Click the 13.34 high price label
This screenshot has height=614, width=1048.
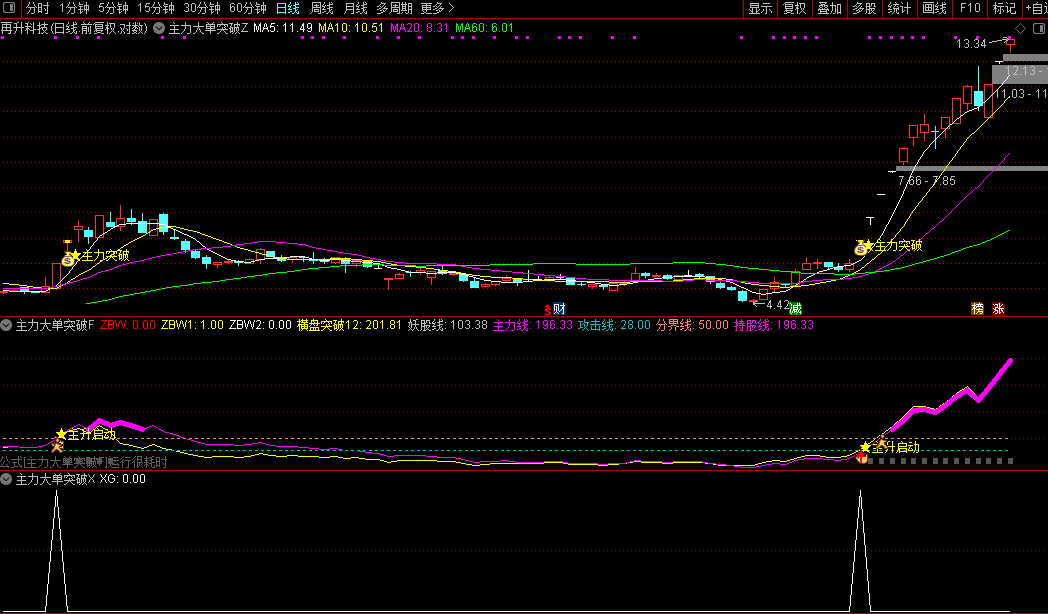click(x=971, y=44)
